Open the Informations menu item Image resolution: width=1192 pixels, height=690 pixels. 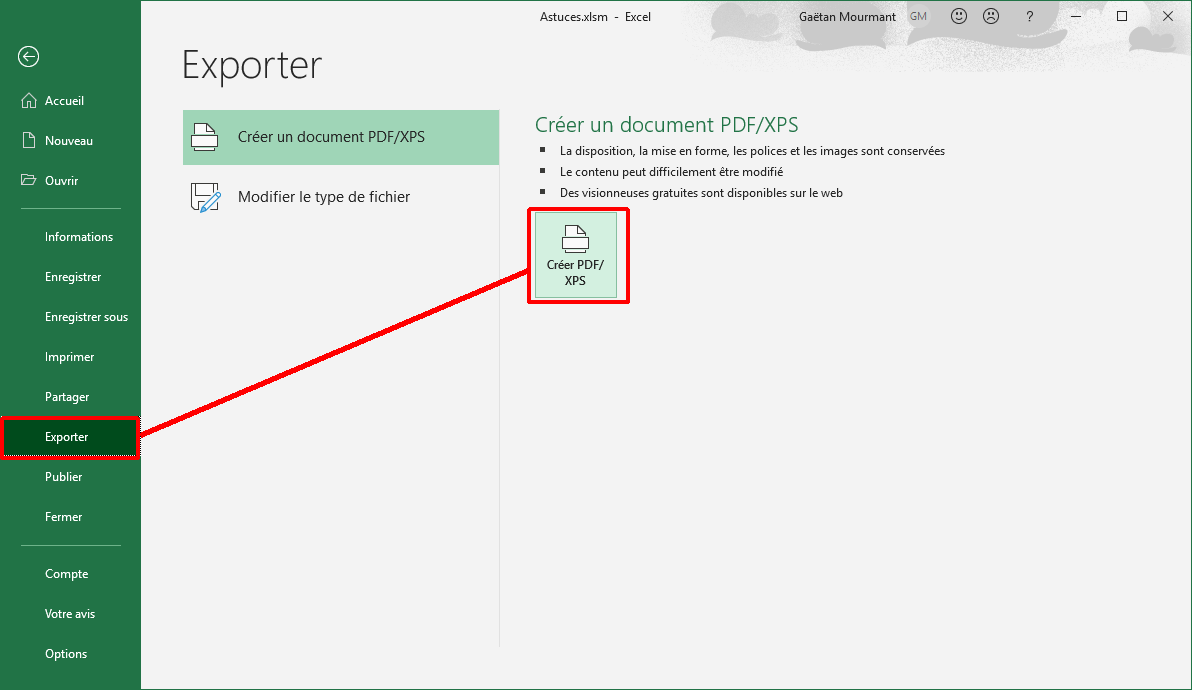pos(79,237)
